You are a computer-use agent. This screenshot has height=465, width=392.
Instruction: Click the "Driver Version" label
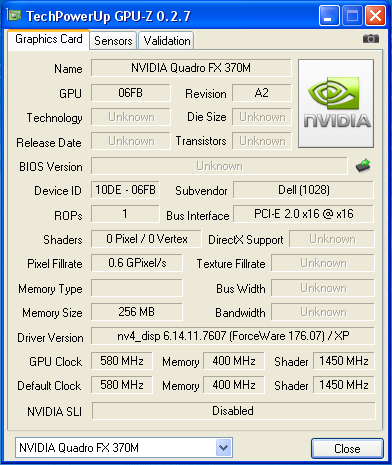[50, 338]
